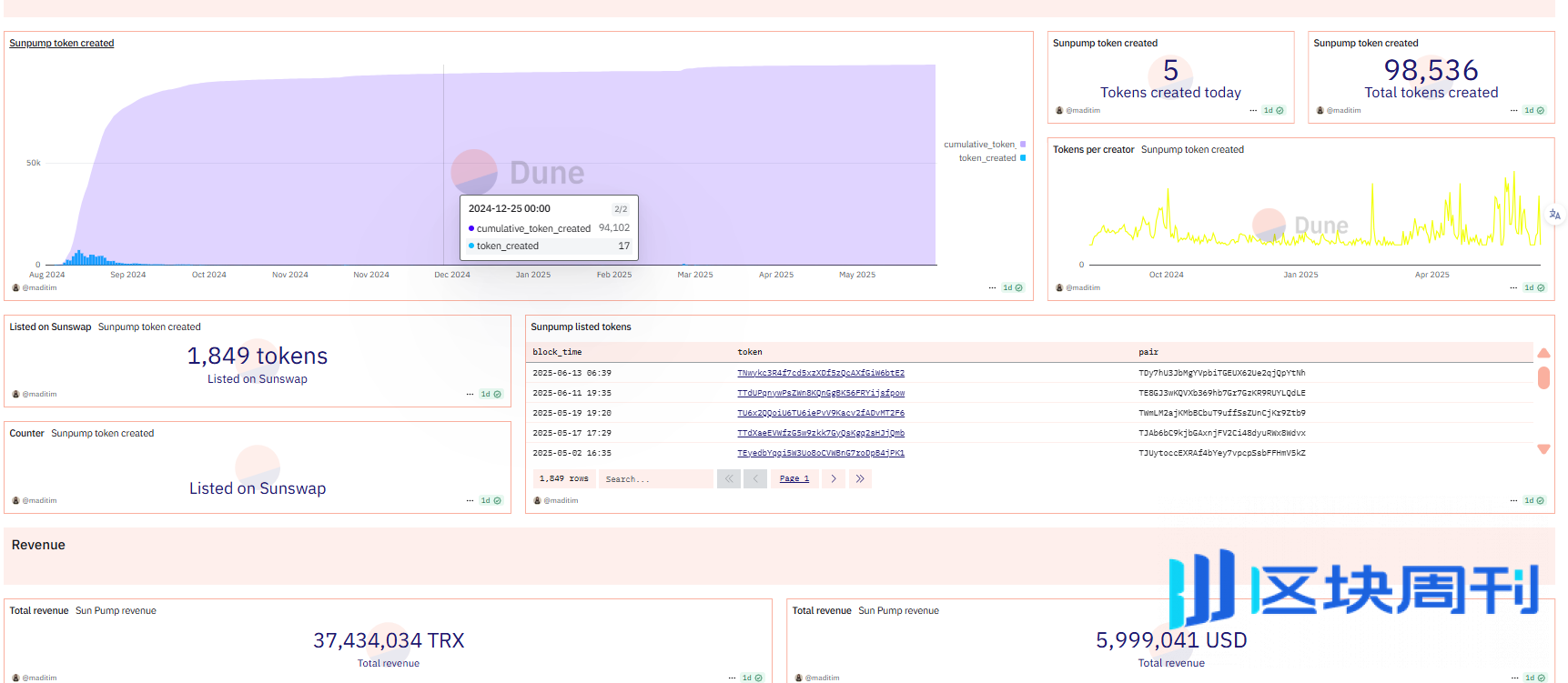Click the 1d refresh badge on Total tokens created
Screen dimensions: 1568x683
(1534, 111)
